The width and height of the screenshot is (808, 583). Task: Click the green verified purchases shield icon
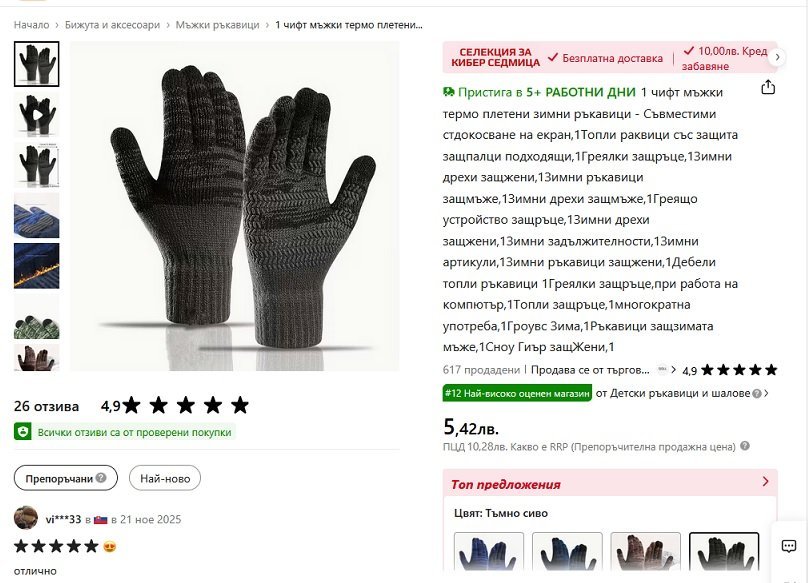[23, 432]
